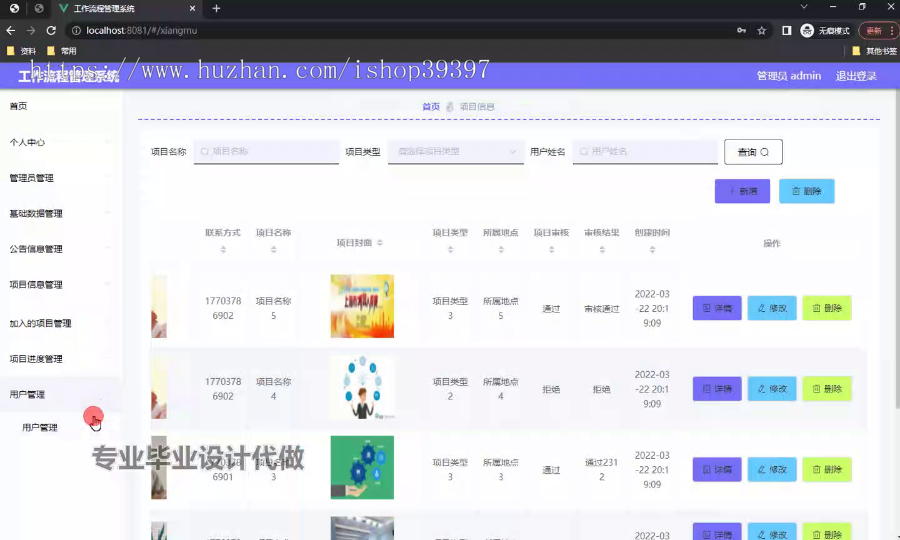The image size is (900, 540).
Task: Click the blue batch 删除 button
Action: pyautogui.click(x=806, y=191)
